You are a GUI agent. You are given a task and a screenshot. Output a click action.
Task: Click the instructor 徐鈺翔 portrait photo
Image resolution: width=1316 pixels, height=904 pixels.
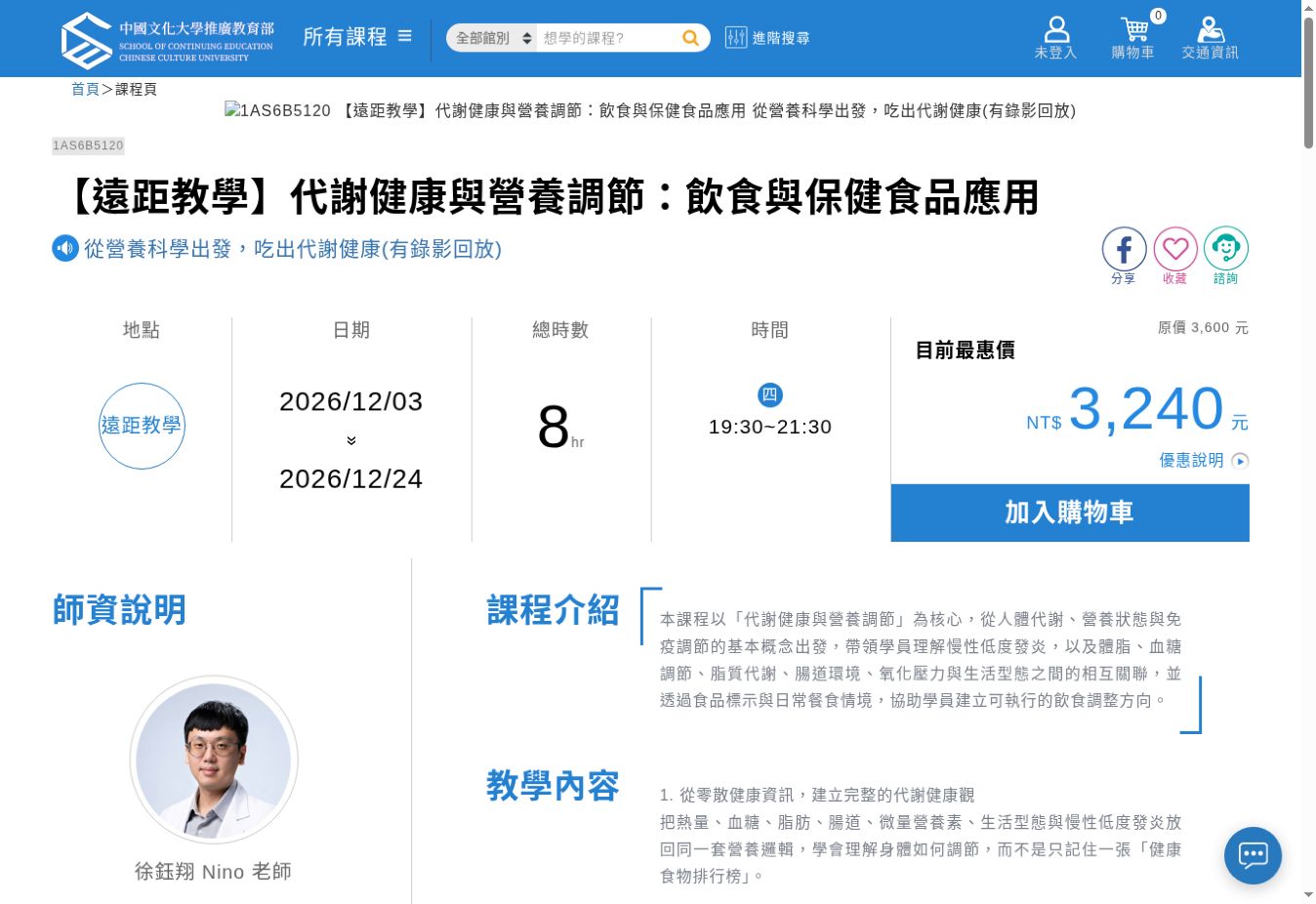click(214, 760)
